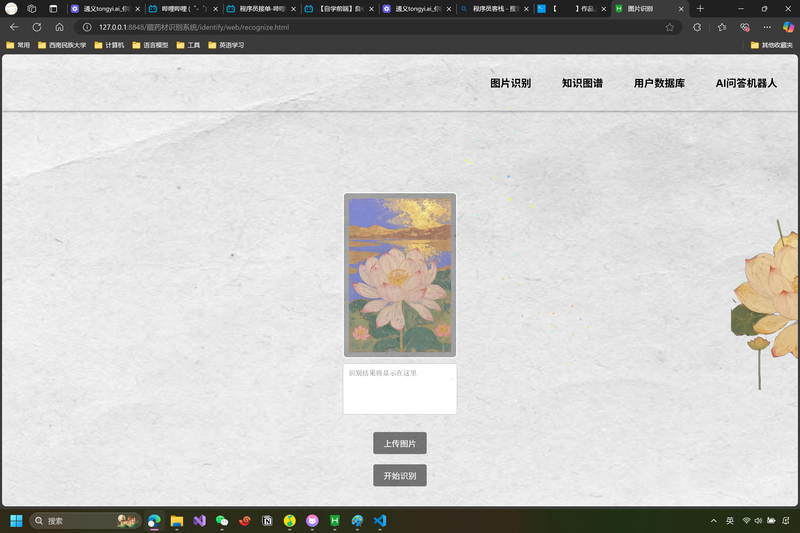Click the 上传图片 button
800x533 pixels.
[x=400, y=443]
